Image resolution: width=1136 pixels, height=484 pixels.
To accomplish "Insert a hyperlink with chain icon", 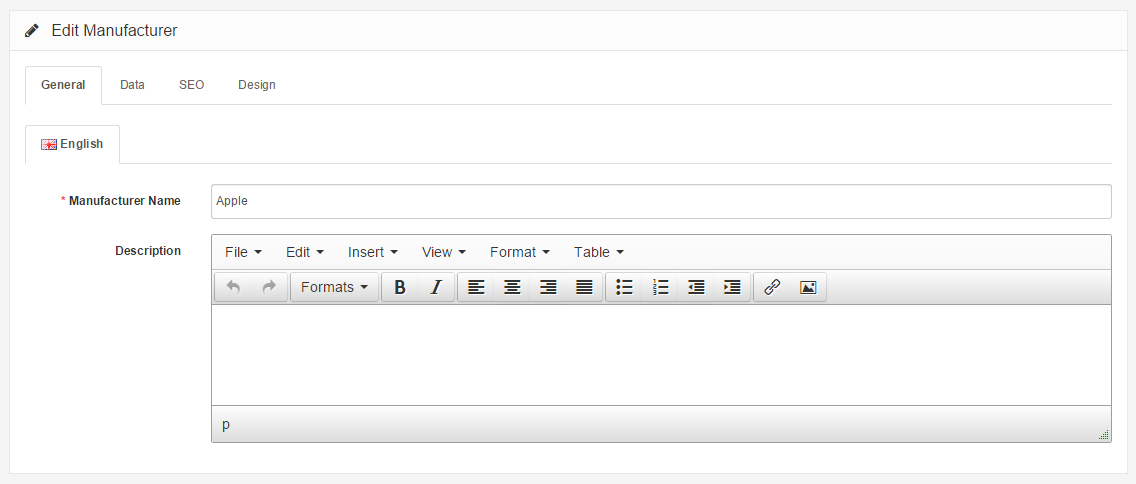I will (x=772, y=288).
